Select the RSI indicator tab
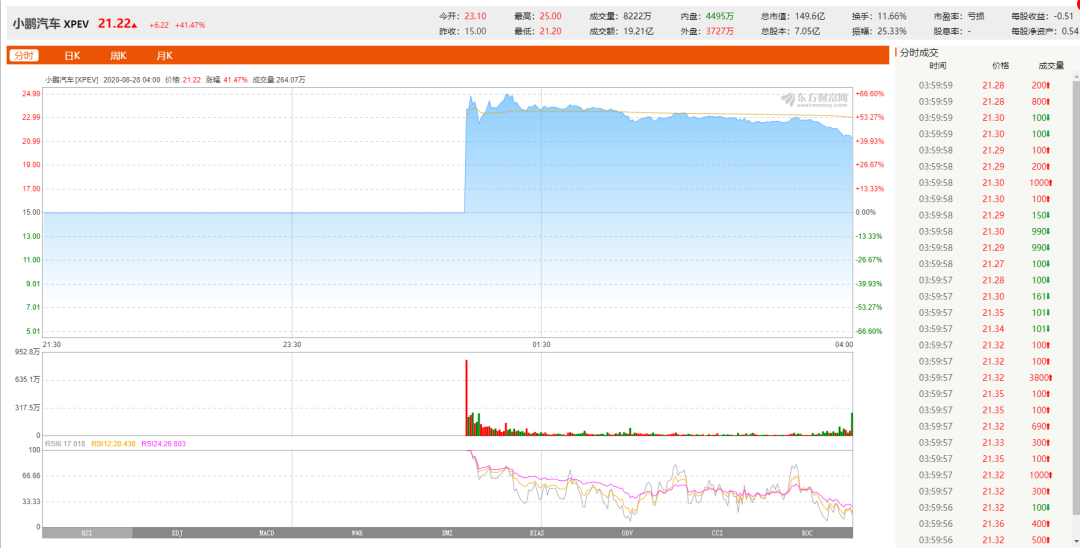This screenshot has width=1080, height=548. click(87, 533)
